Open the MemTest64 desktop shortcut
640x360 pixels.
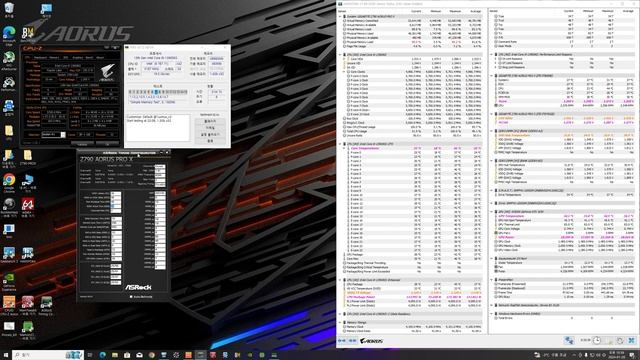pos(28,329)
